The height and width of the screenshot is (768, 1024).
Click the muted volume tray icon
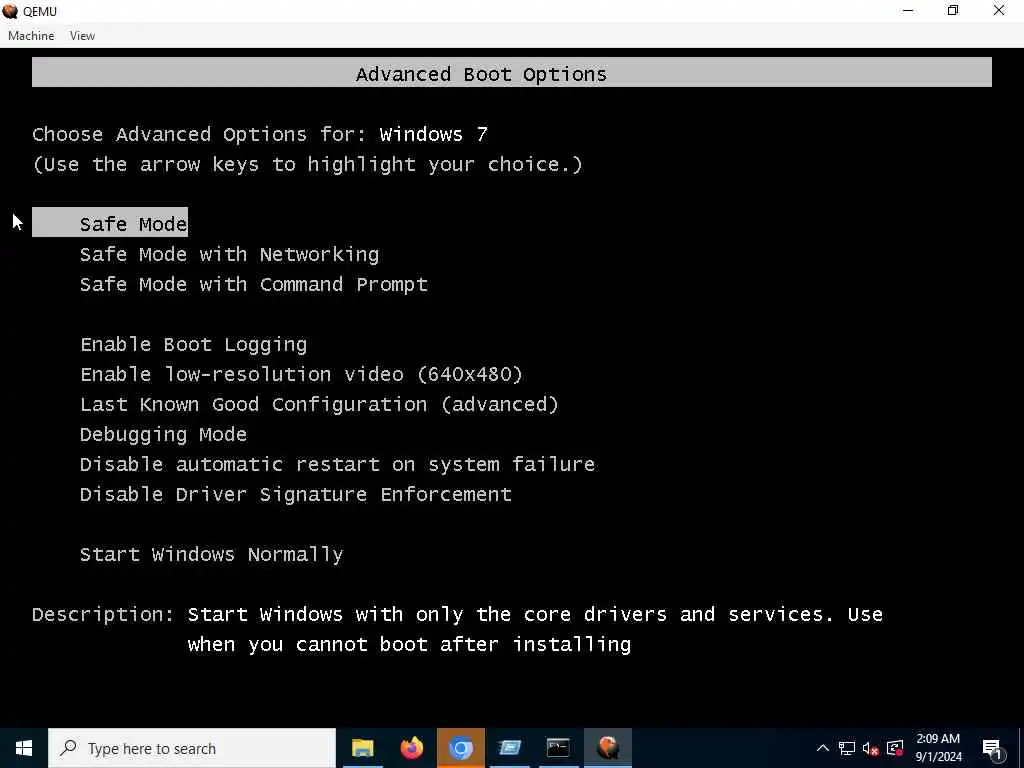click(871, 748)
